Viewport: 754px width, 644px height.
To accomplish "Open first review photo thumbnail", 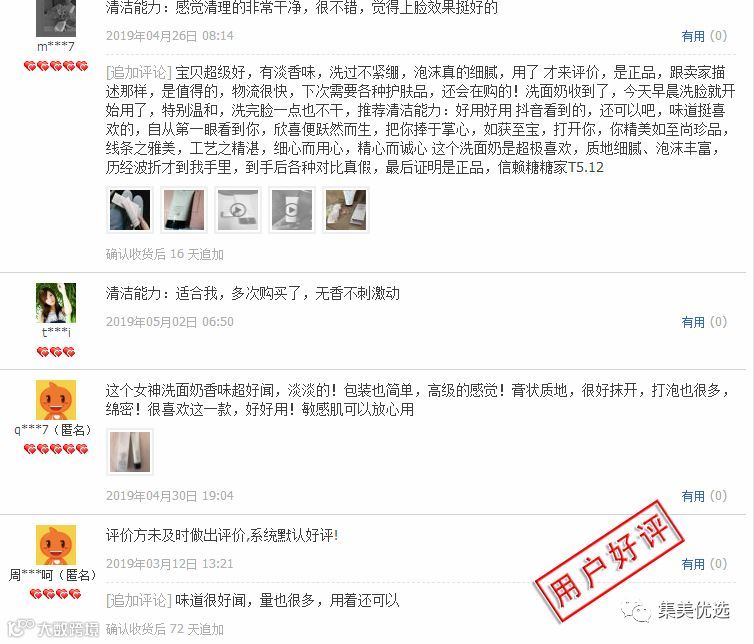I will pos(130,210).
